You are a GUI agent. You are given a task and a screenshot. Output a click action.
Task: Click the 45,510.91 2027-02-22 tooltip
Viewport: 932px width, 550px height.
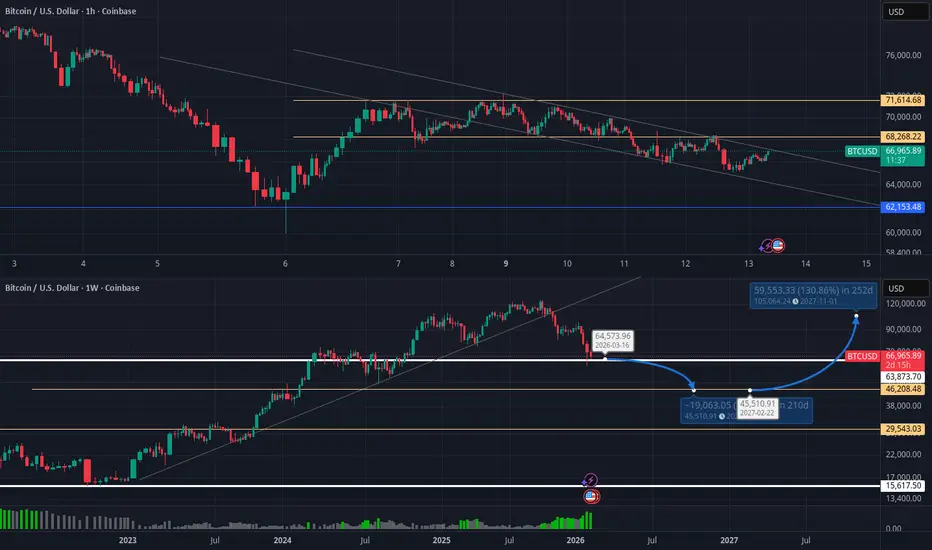click(757, 408)
